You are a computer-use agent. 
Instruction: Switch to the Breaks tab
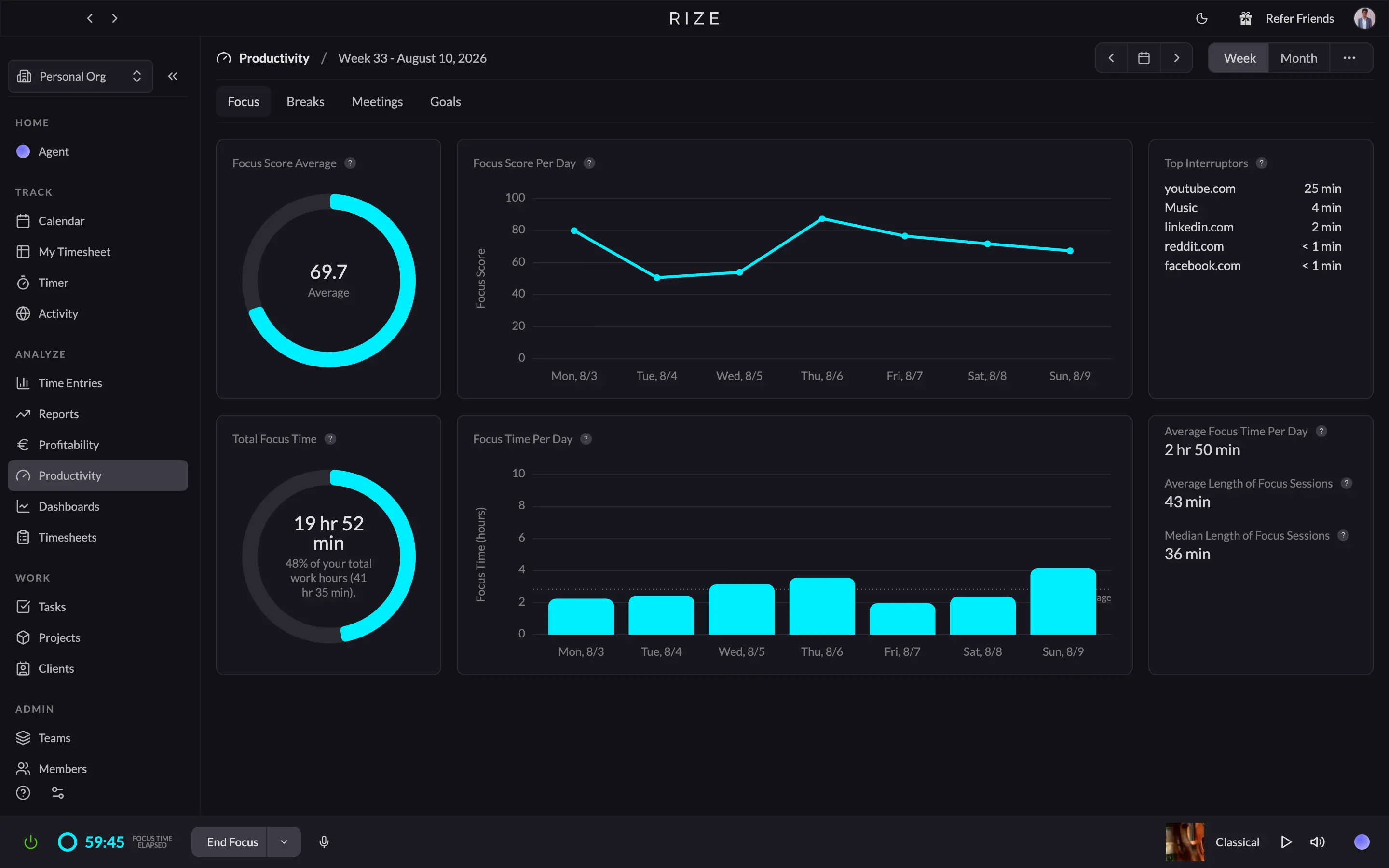pyautogui.click(x=305, y=102)
